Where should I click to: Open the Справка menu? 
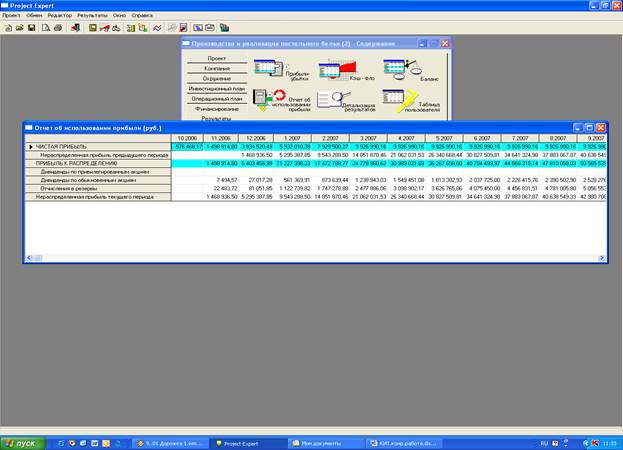pyautogui.click(x=142, y=16)
